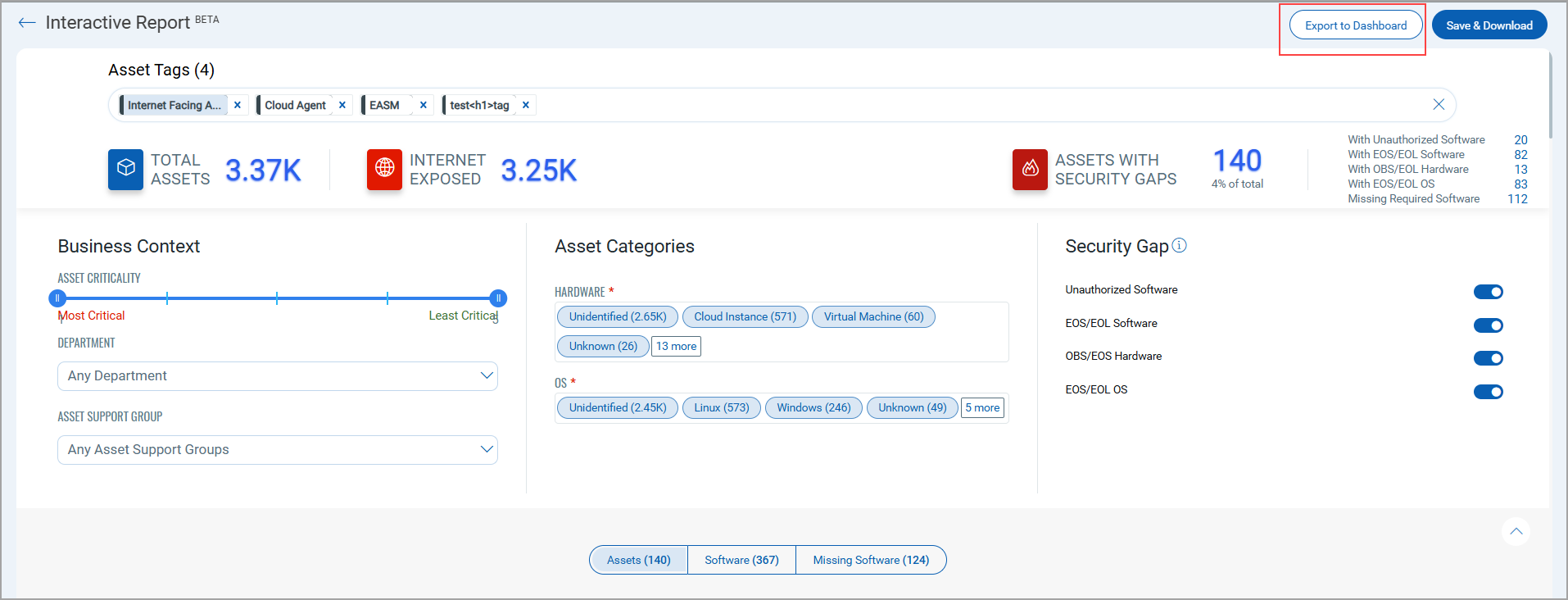Toggle OBS/EOS Hardware security gap

[1489, 358]
